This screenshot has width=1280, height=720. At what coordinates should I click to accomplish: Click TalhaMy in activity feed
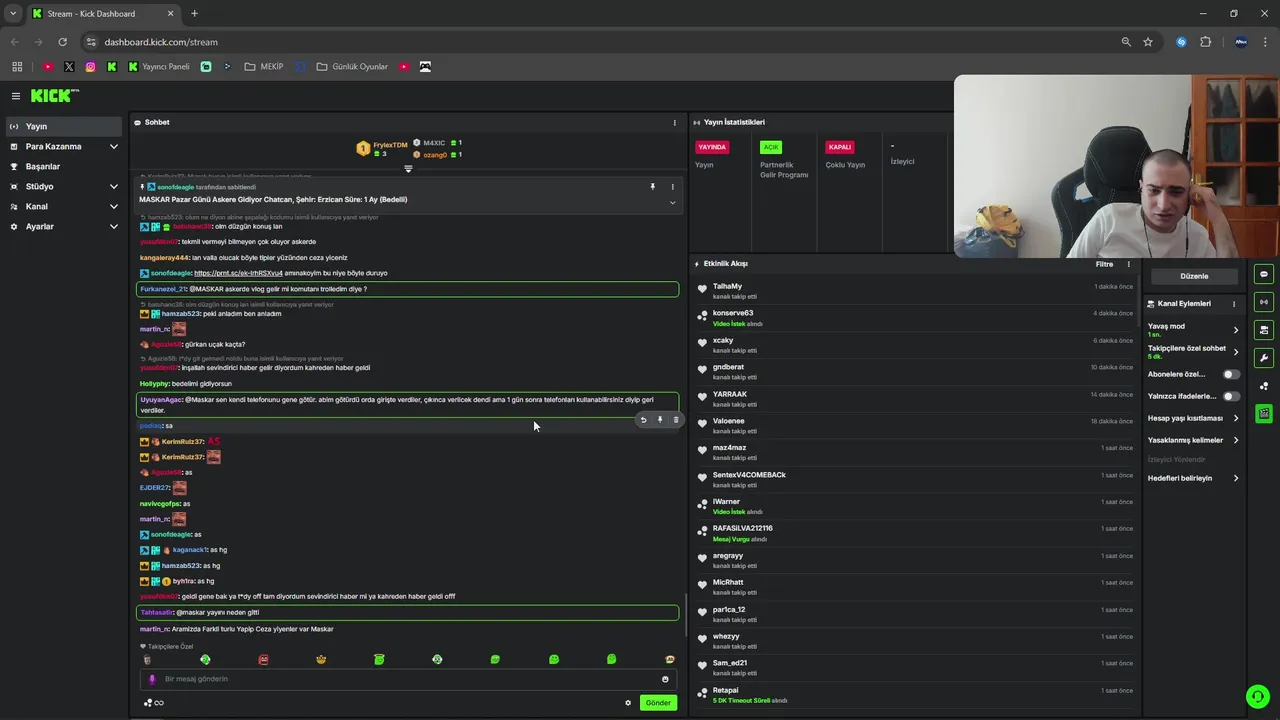click(x=727, y=286)
